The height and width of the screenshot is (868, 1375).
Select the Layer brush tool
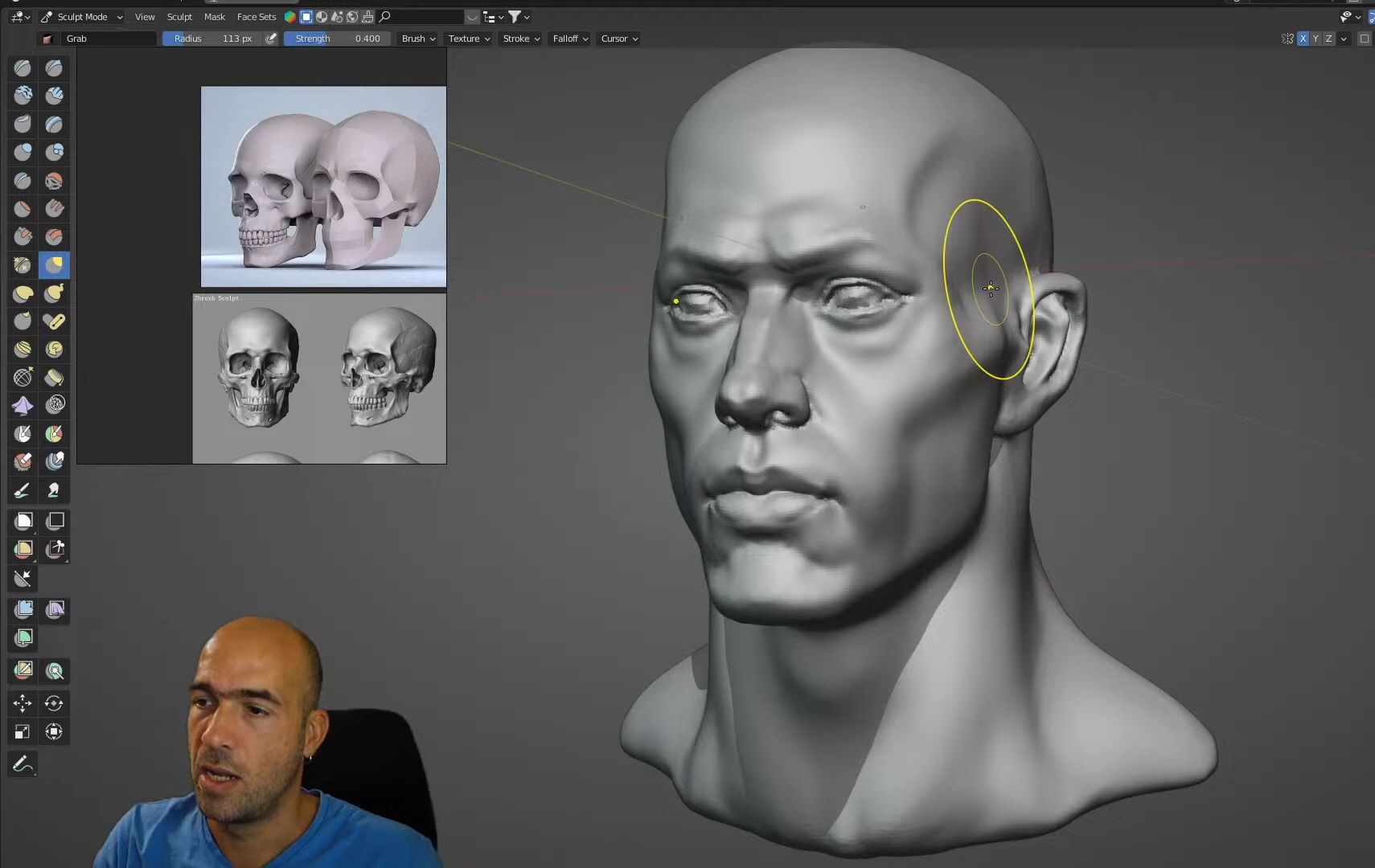pos(54,125)
